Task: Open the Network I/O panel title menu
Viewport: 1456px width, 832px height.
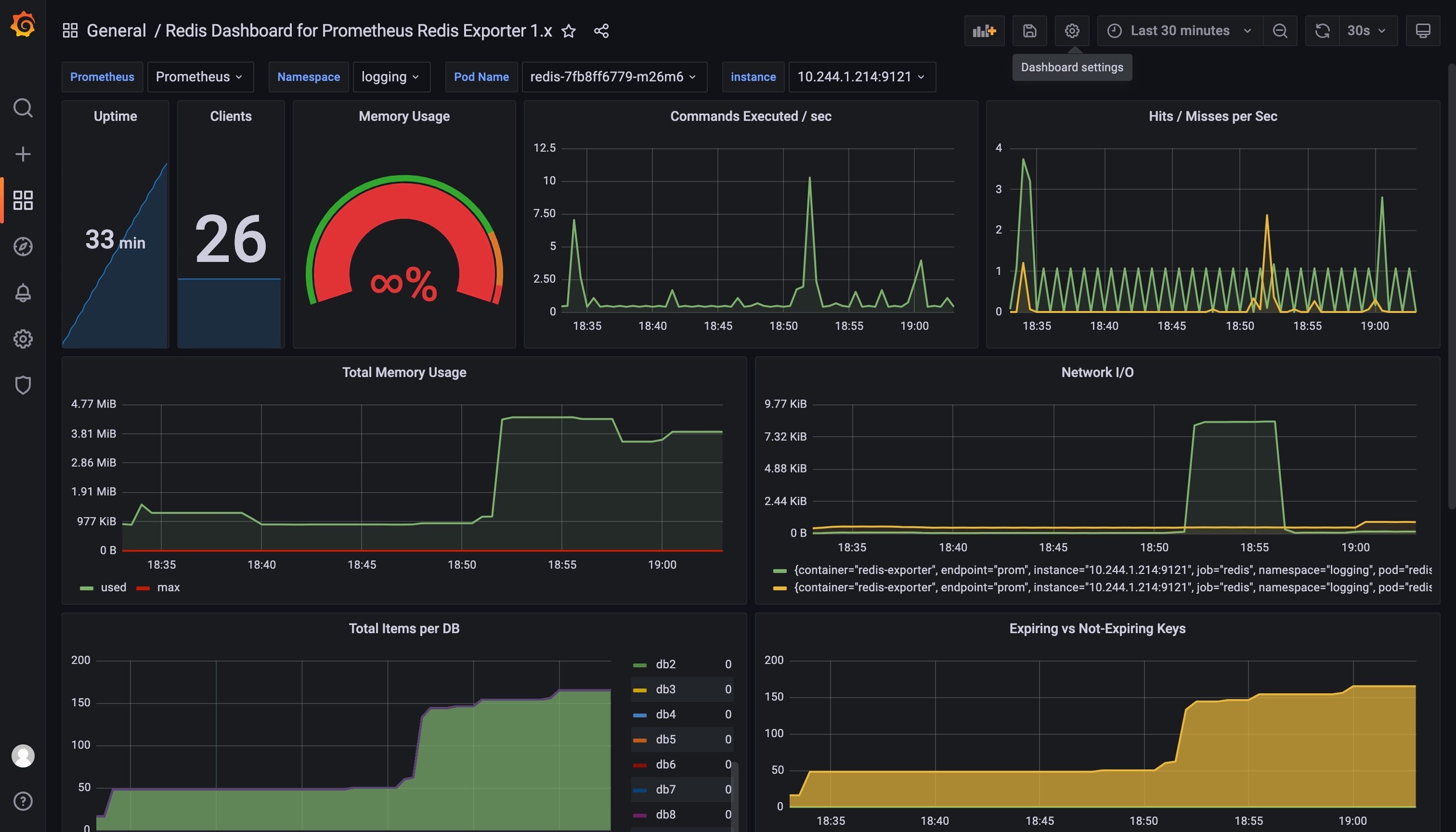Action: click(x=1097, y=372)
